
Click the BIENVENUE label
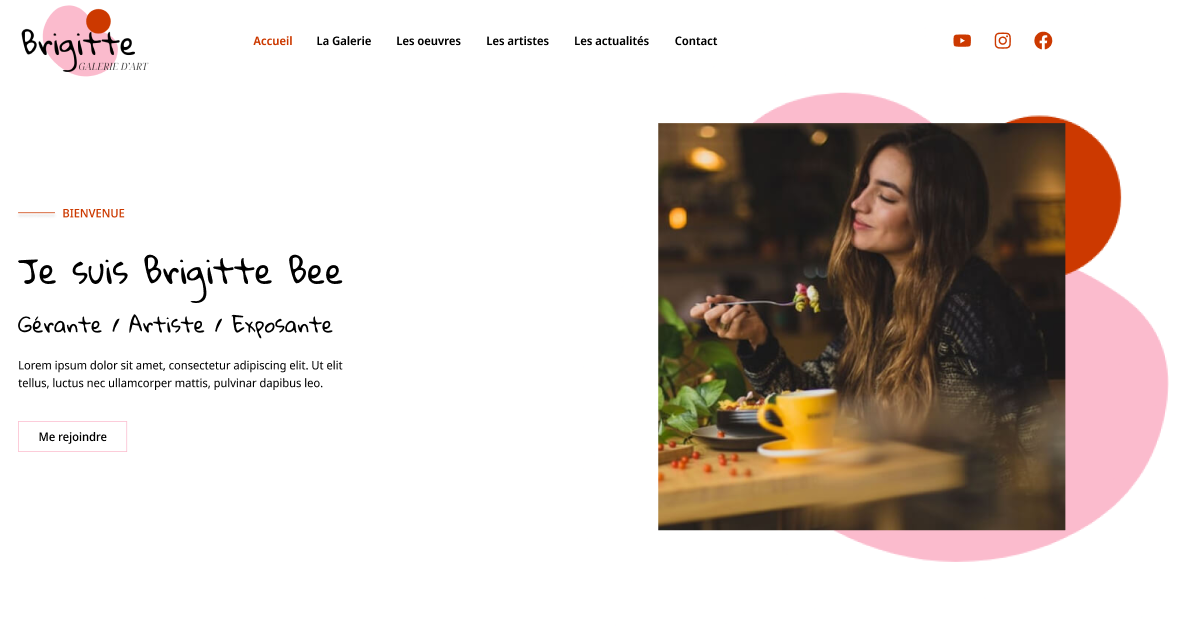click(93, 213)
